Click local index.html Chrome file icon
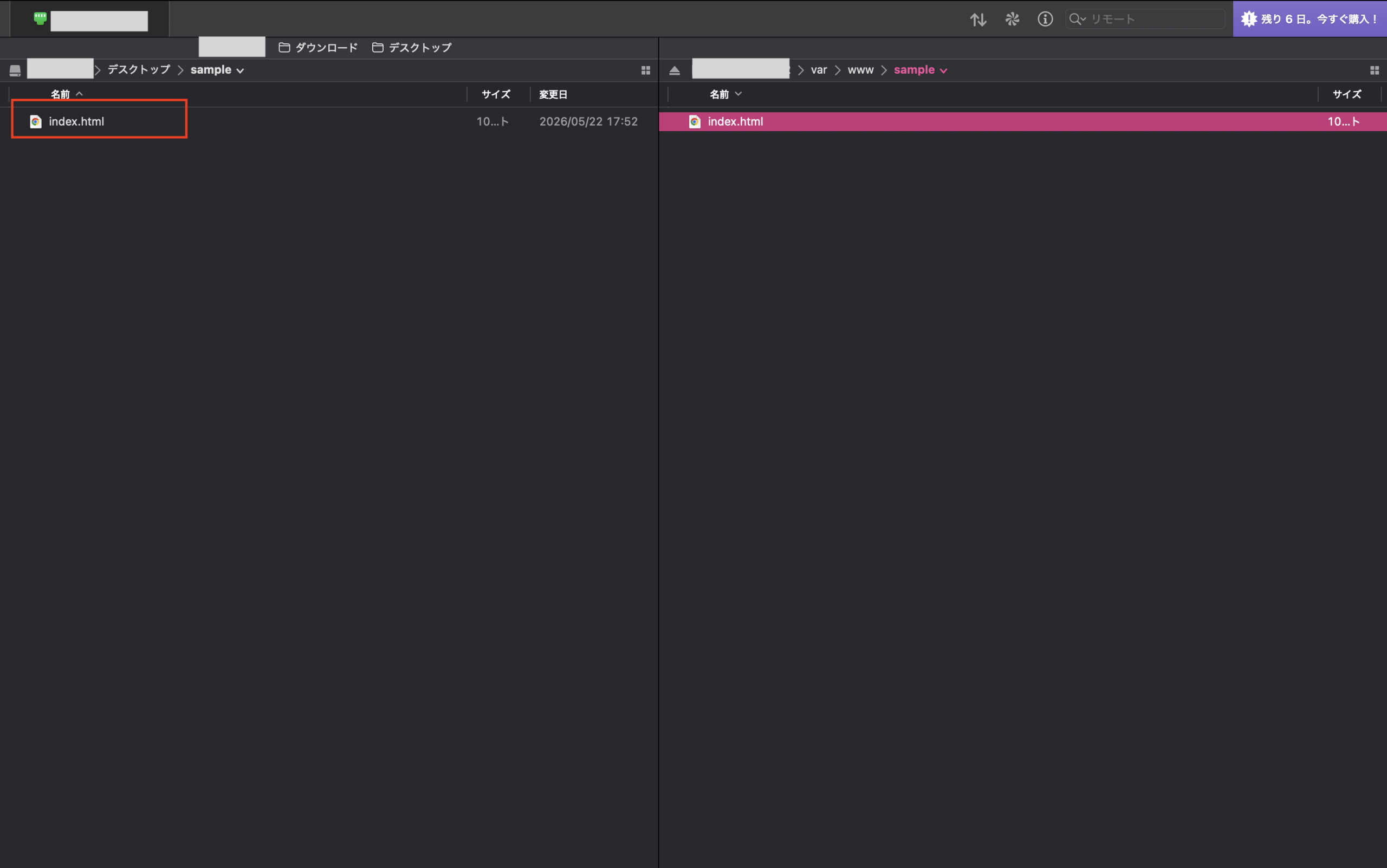1387x868 pixels. pos(36,122)
